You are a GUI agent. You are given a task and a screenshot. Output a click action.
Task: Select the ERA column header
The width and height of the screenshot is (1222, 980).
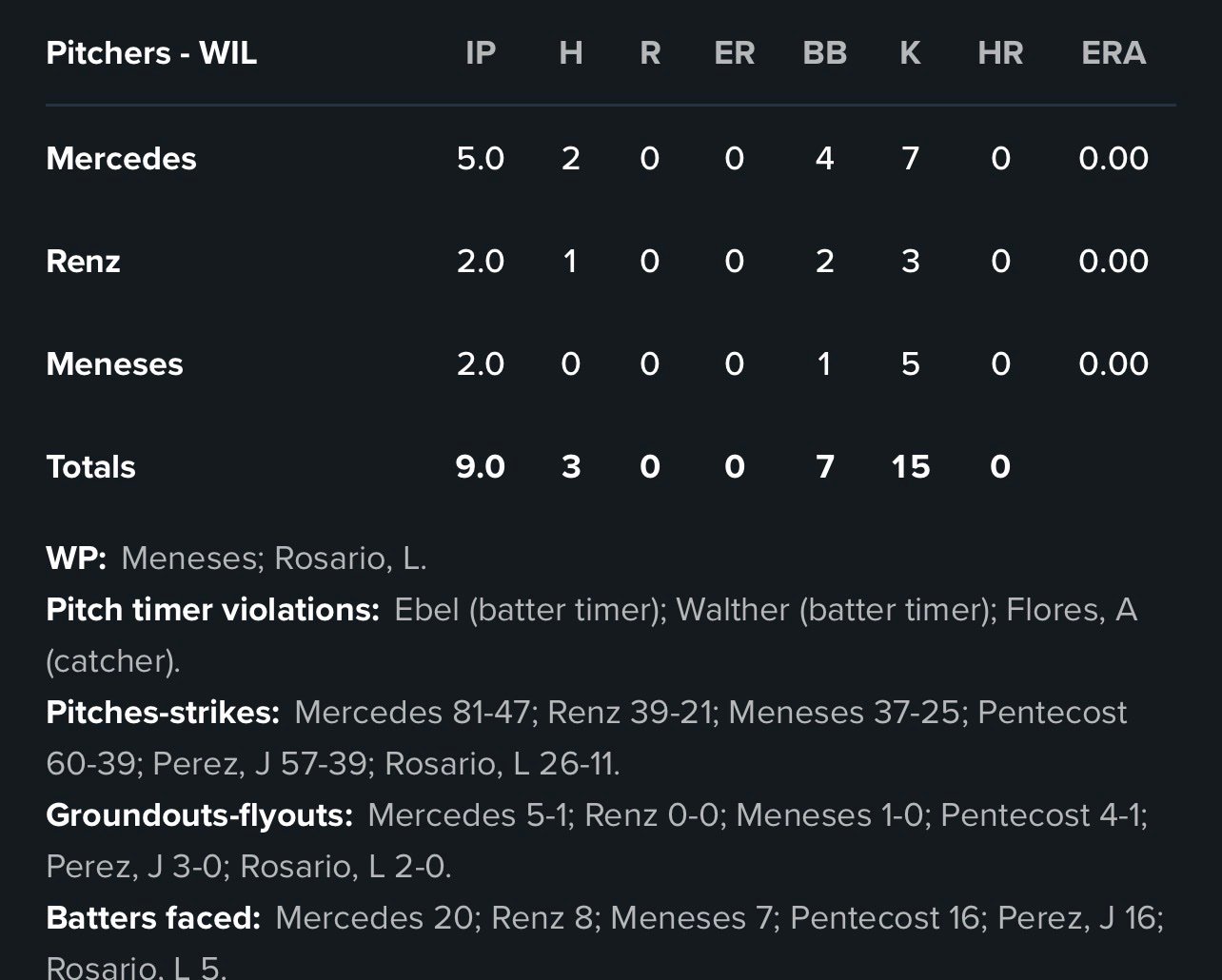click(1114, 53)
